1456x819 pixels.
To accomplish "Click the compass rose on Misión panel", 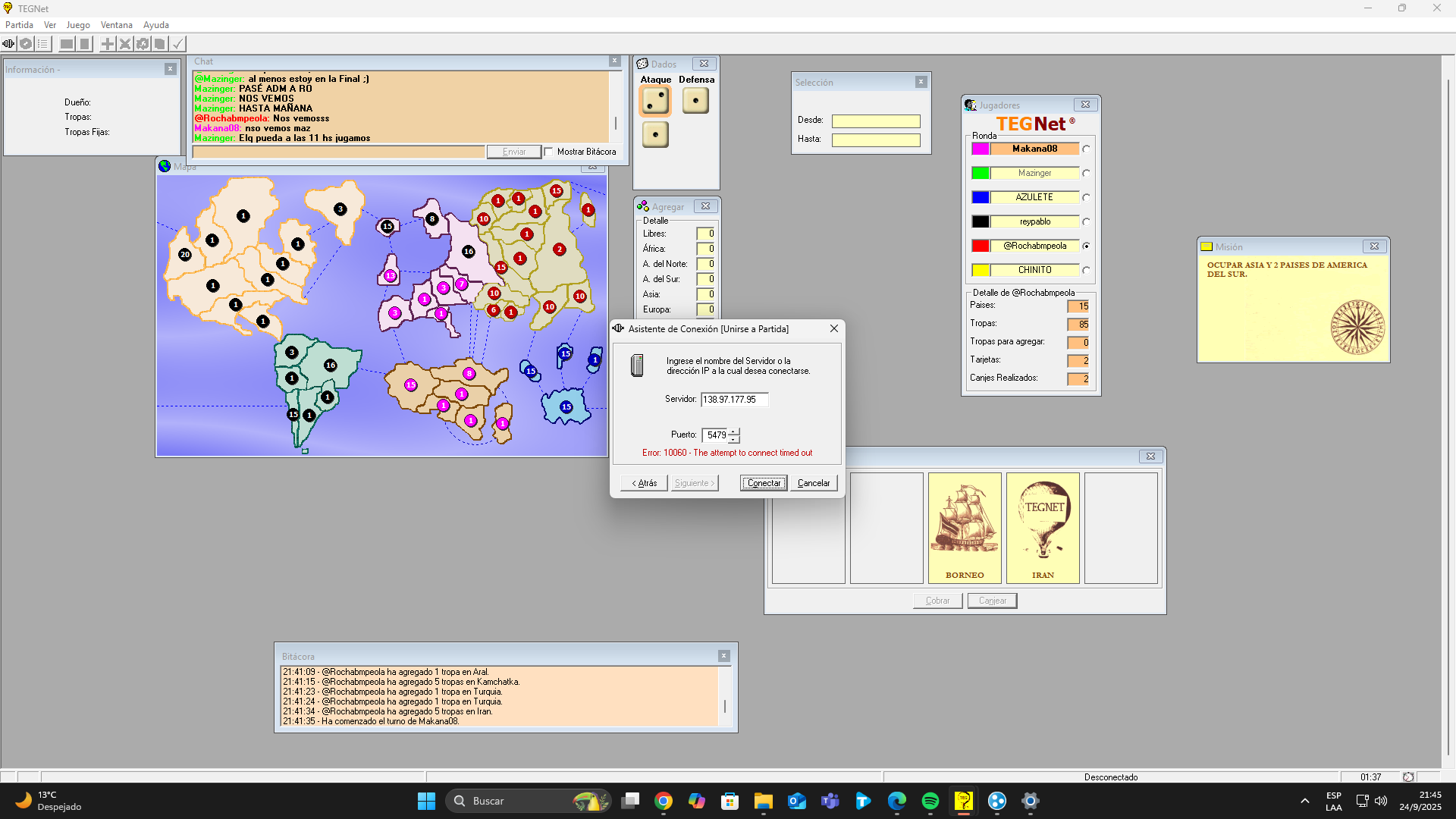I will coord(1357,327).
